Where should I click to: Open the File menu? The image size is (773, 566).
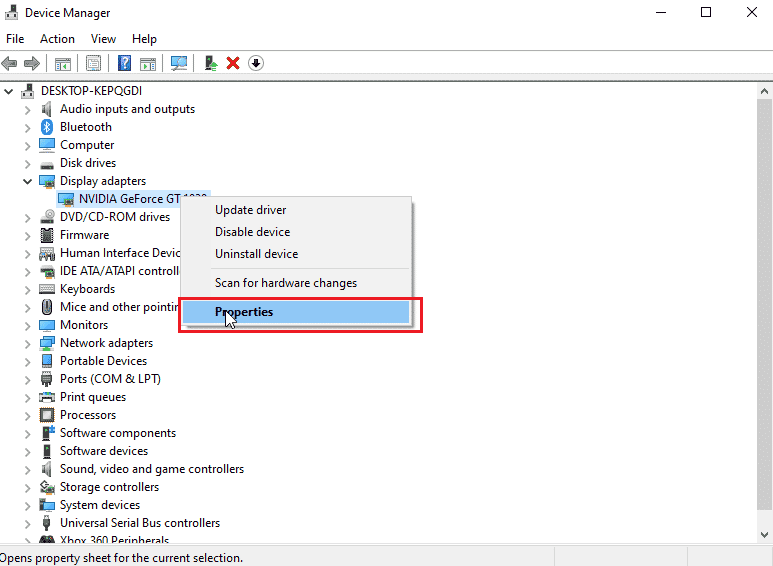coord(15,39)
